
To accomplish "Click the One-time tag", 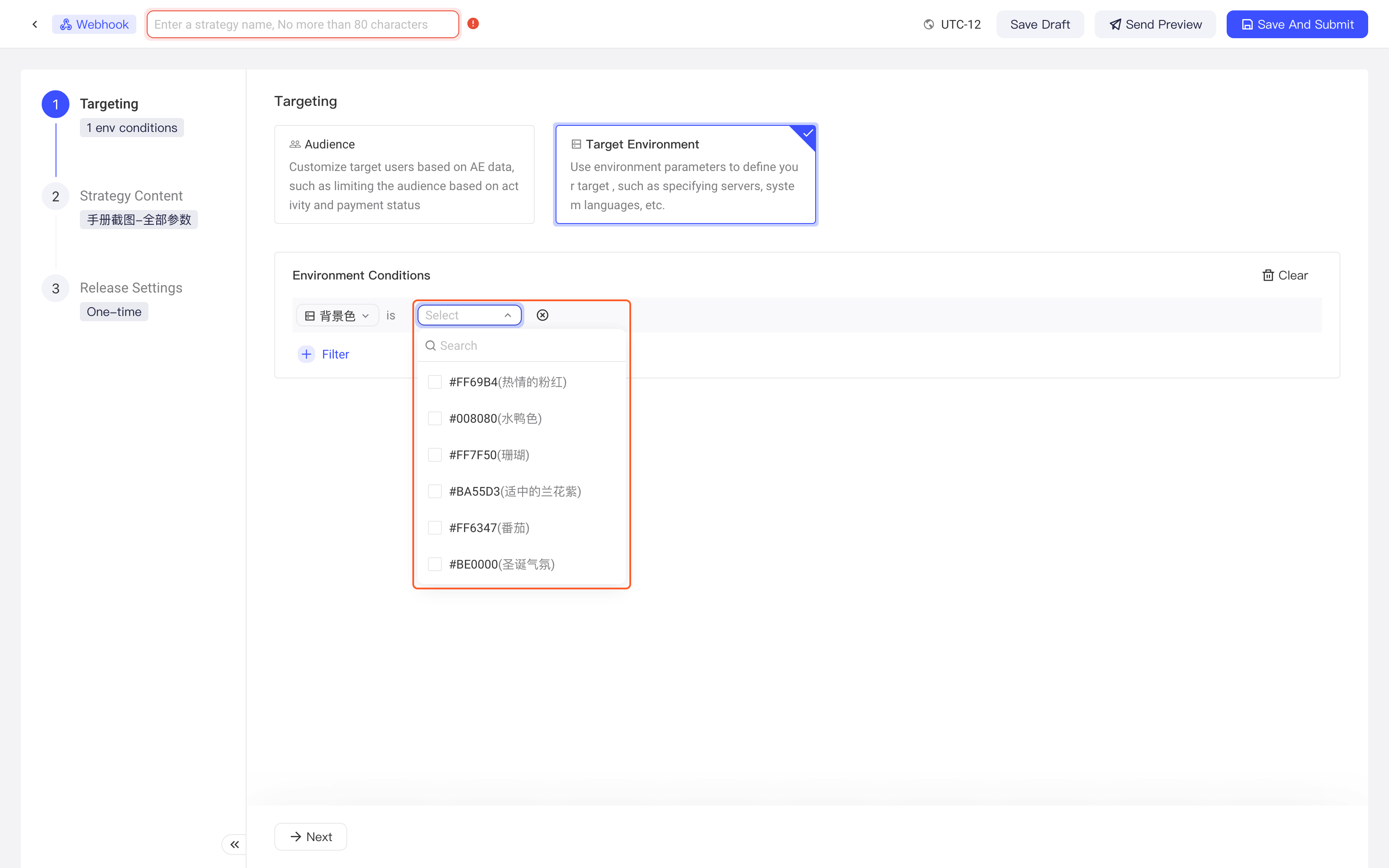I will (114, 312).
